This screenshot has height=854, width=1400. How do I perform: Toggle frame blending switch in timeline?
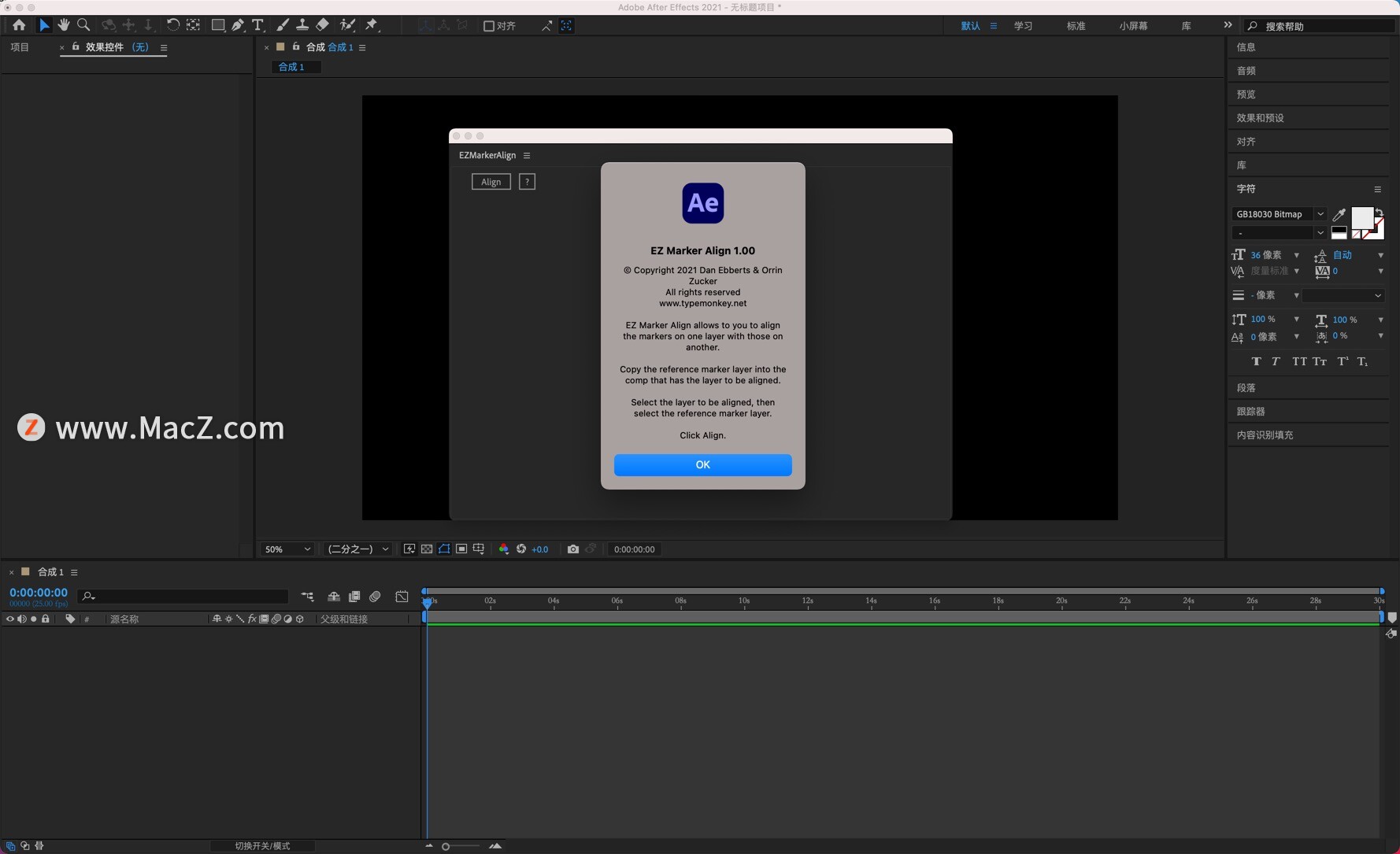354,597
